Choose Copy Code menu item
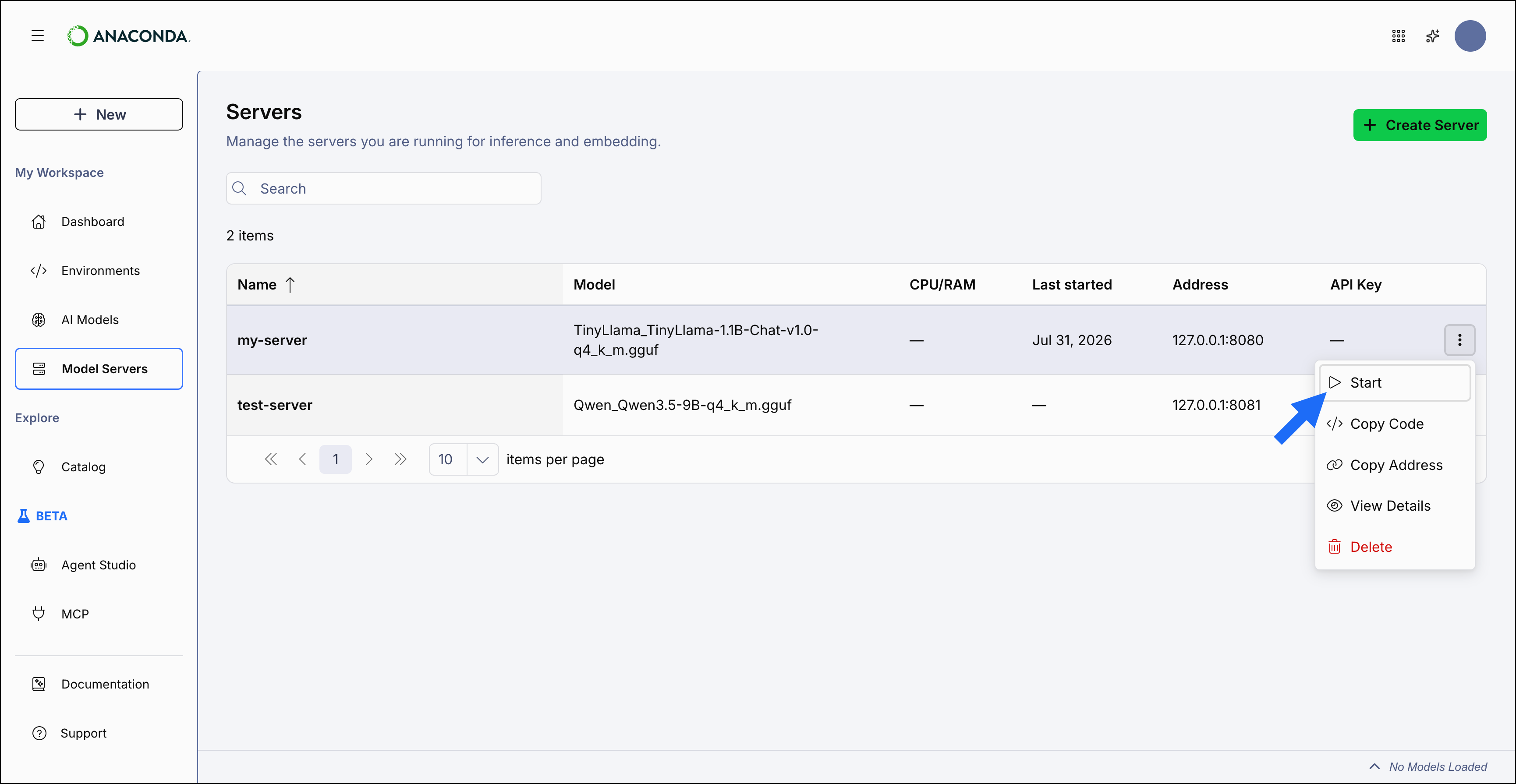The image size is (1516, 784). (x=1395, y=424)
